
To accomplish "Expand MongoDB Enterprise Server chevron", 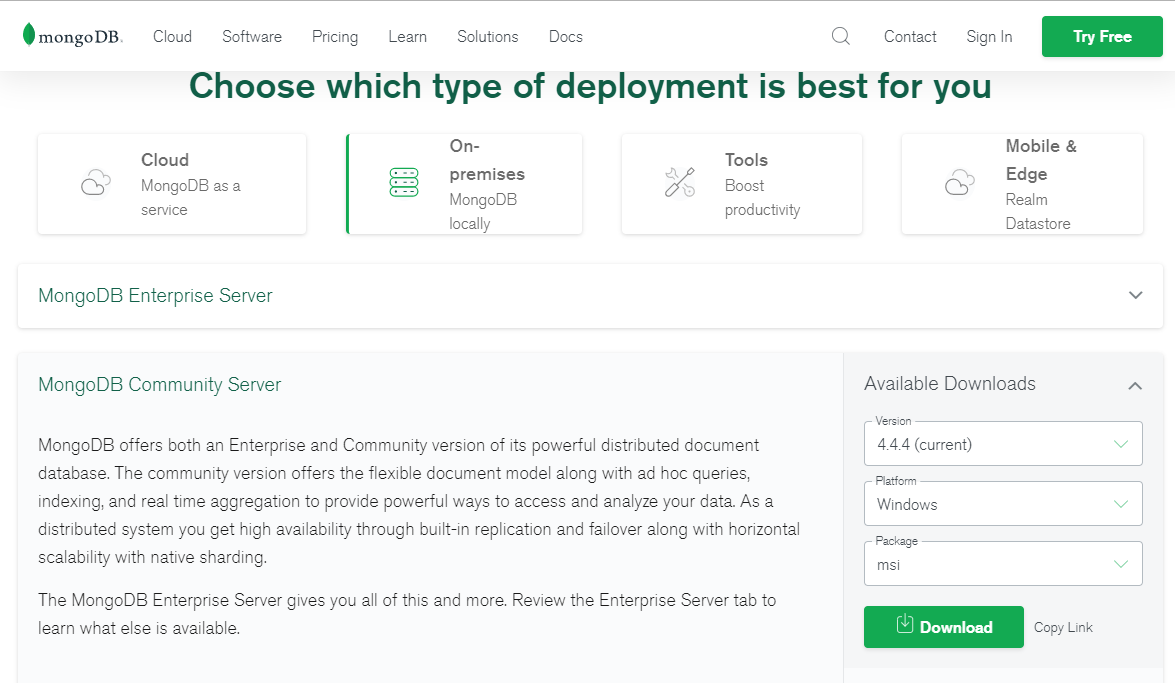I will pos(1135,295).
